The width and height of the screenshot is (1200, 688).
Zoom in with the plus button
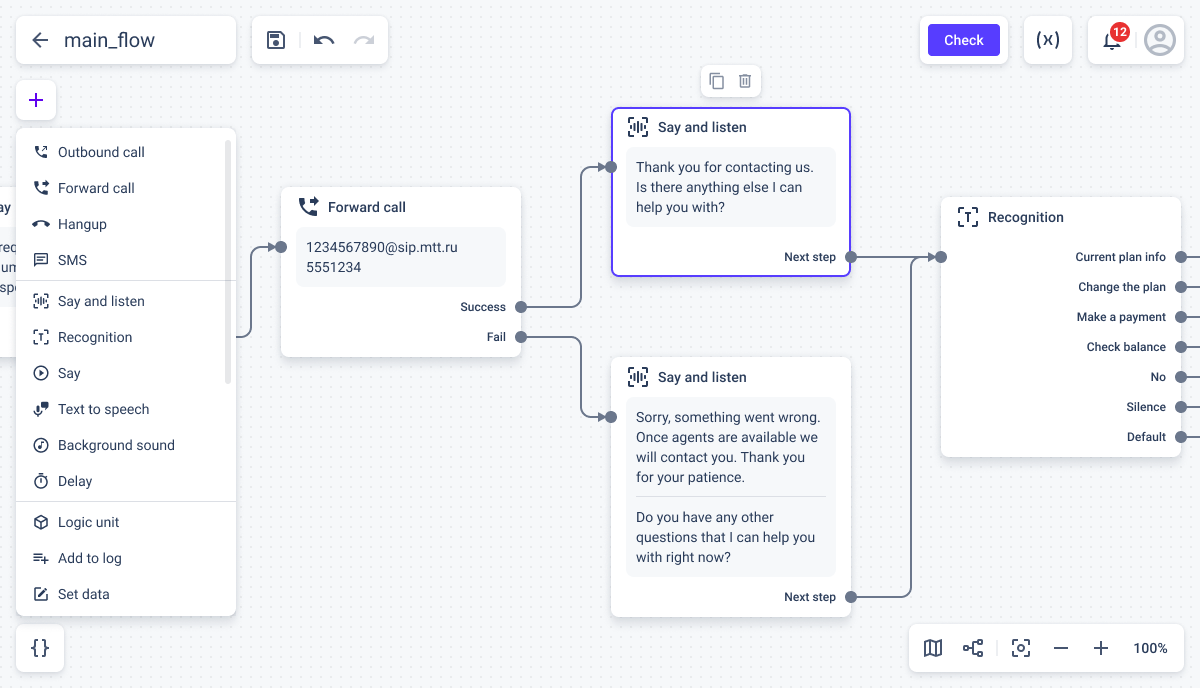(x=1101, y=648)
